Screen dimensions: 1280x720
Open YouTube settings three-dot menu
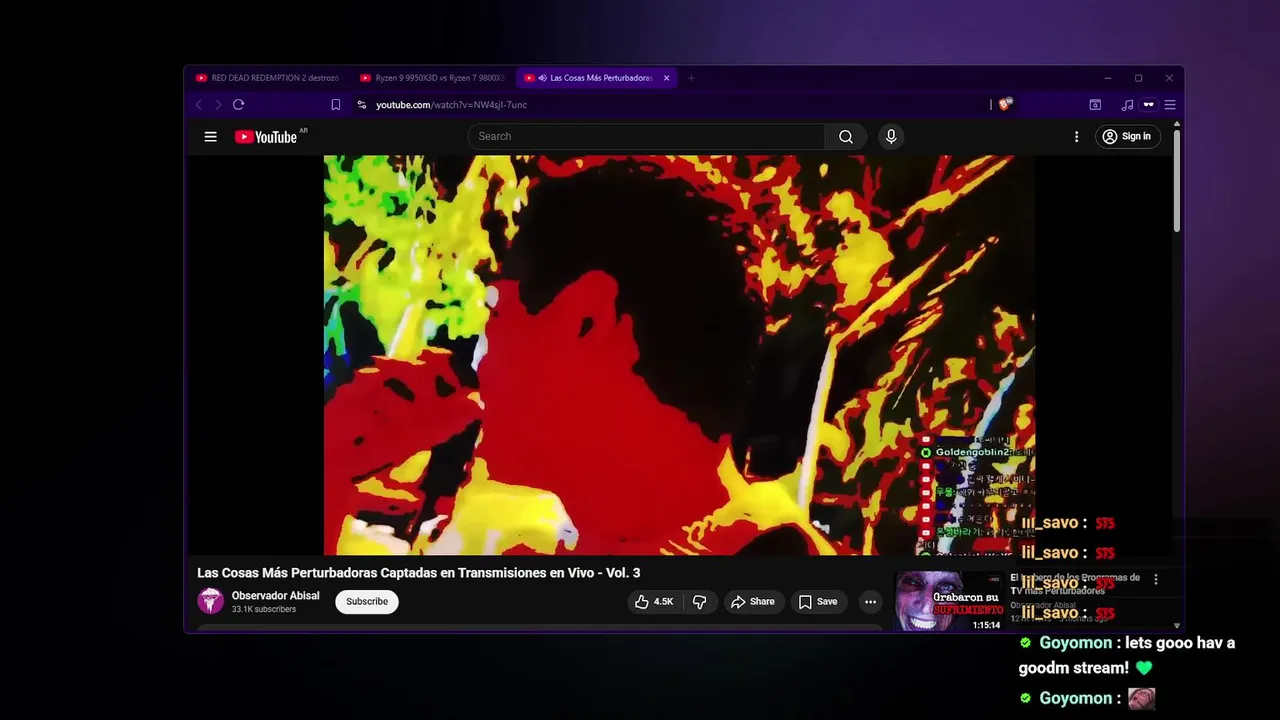coord(1076,137)
